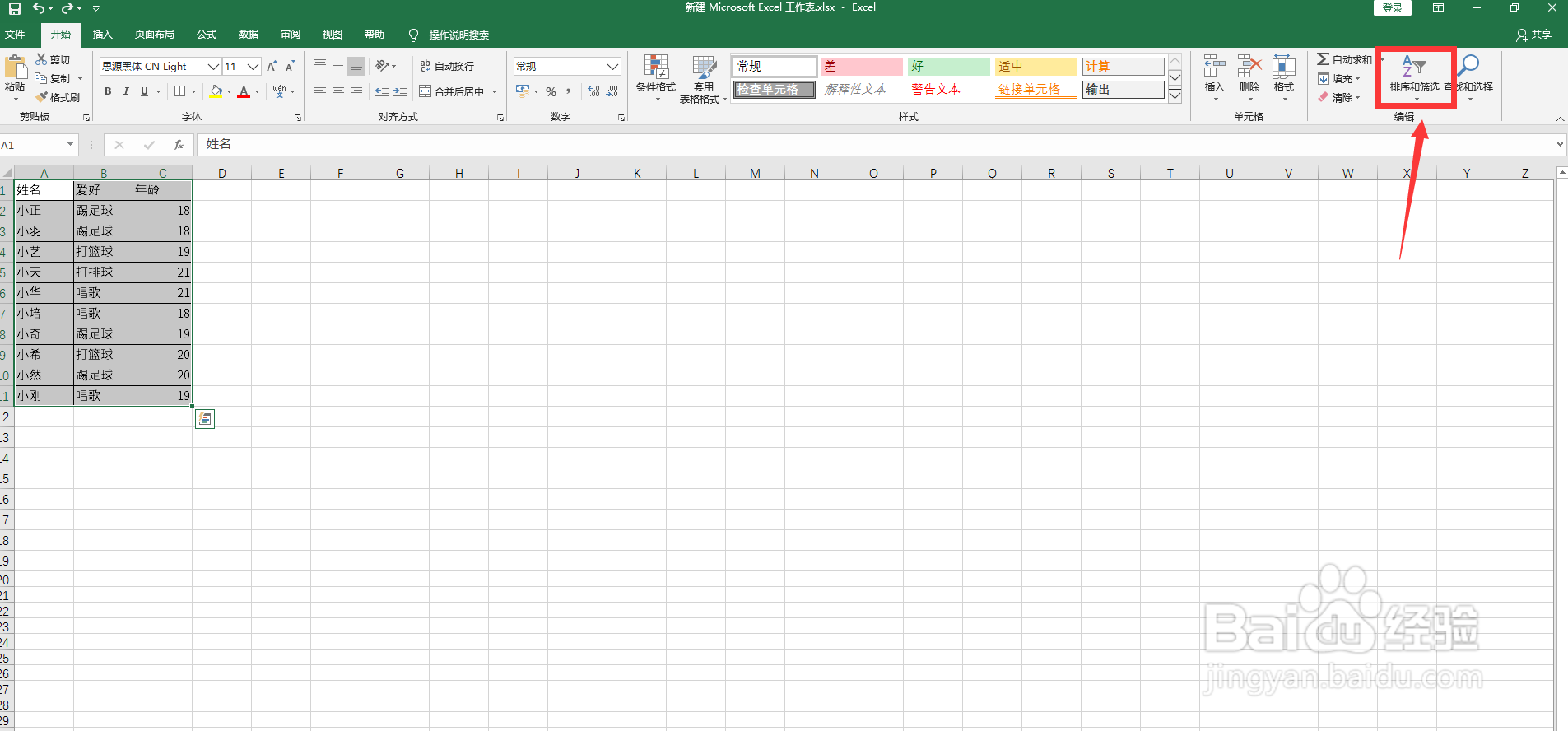The height and width of the screenshot is (731, 1568).
Task: Click the Redo arrow icon
Action: pyautogui.click(x=67, y=8)
